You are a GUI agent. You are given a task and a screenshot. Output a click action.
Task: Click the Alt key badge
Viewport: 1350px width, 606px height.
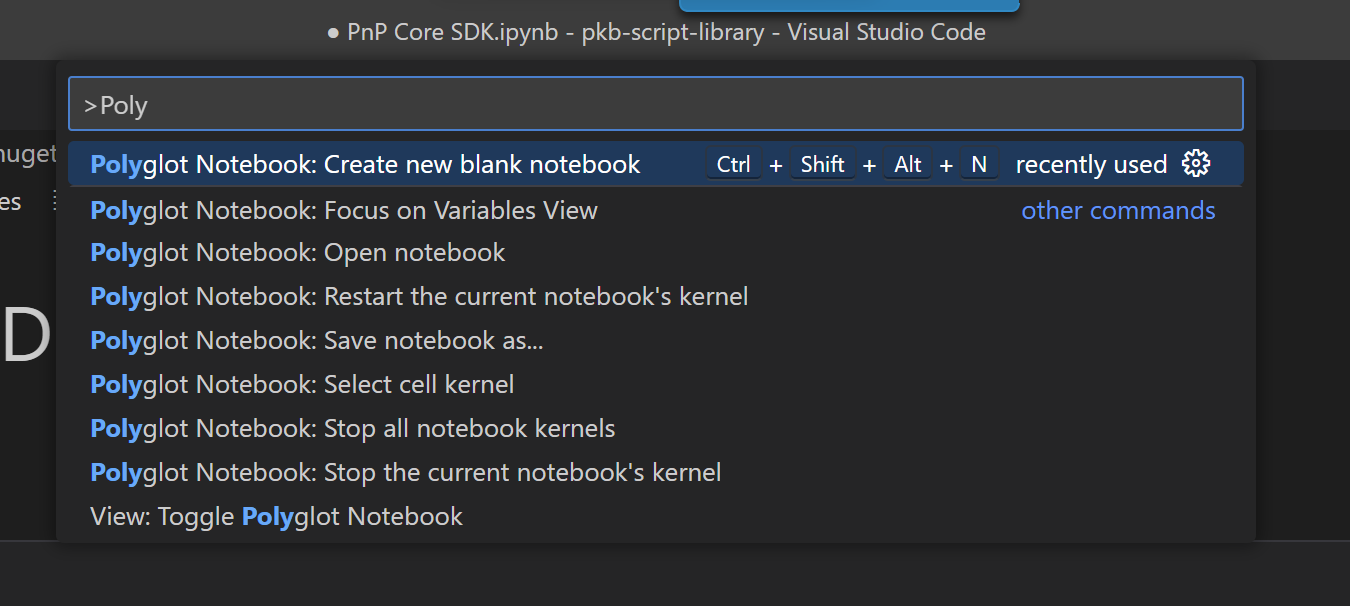(x=906, y=165)
